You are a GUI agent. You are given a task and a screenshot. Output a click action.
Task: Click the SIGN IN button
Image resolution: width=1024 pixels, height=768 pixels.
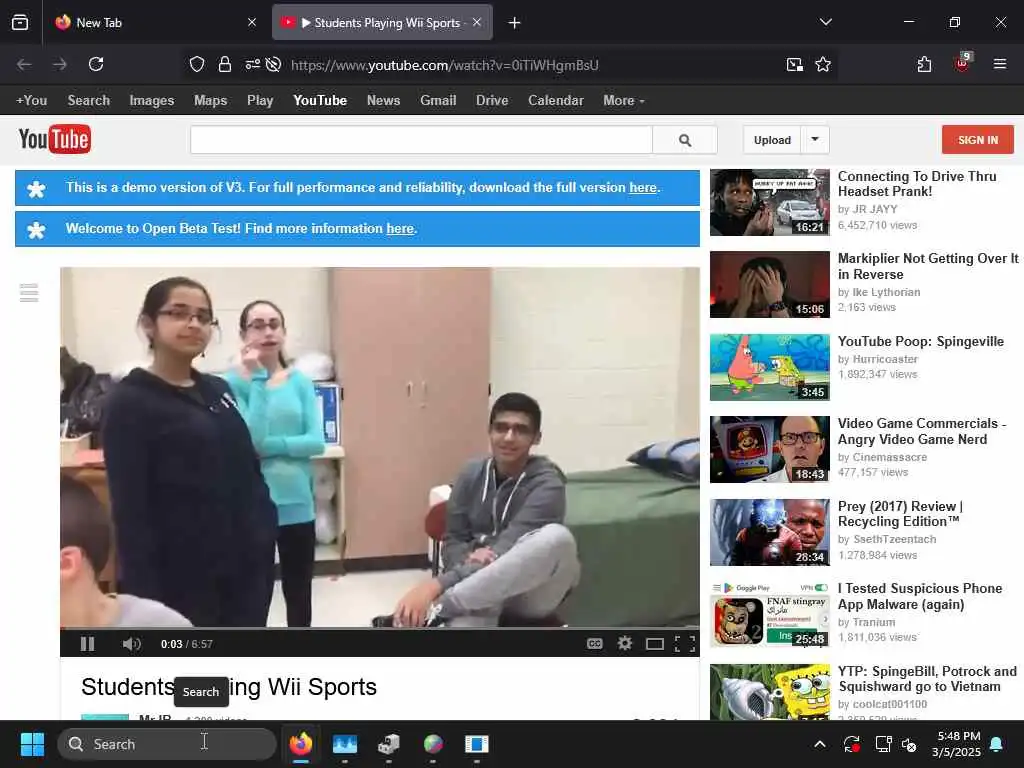[x=978, y=140]
